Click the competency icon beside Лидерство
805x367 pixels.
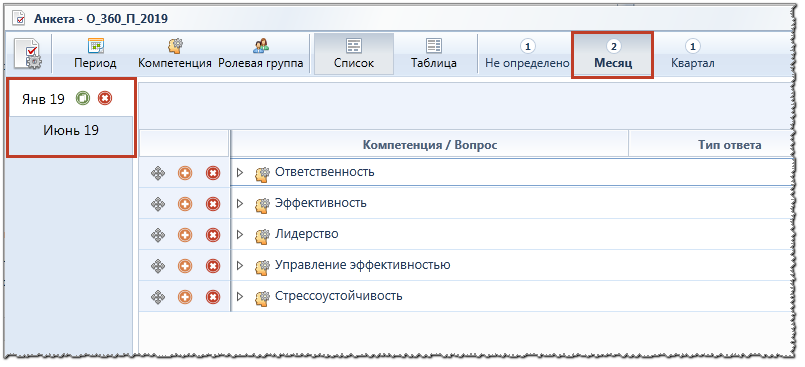pos(262,236)
